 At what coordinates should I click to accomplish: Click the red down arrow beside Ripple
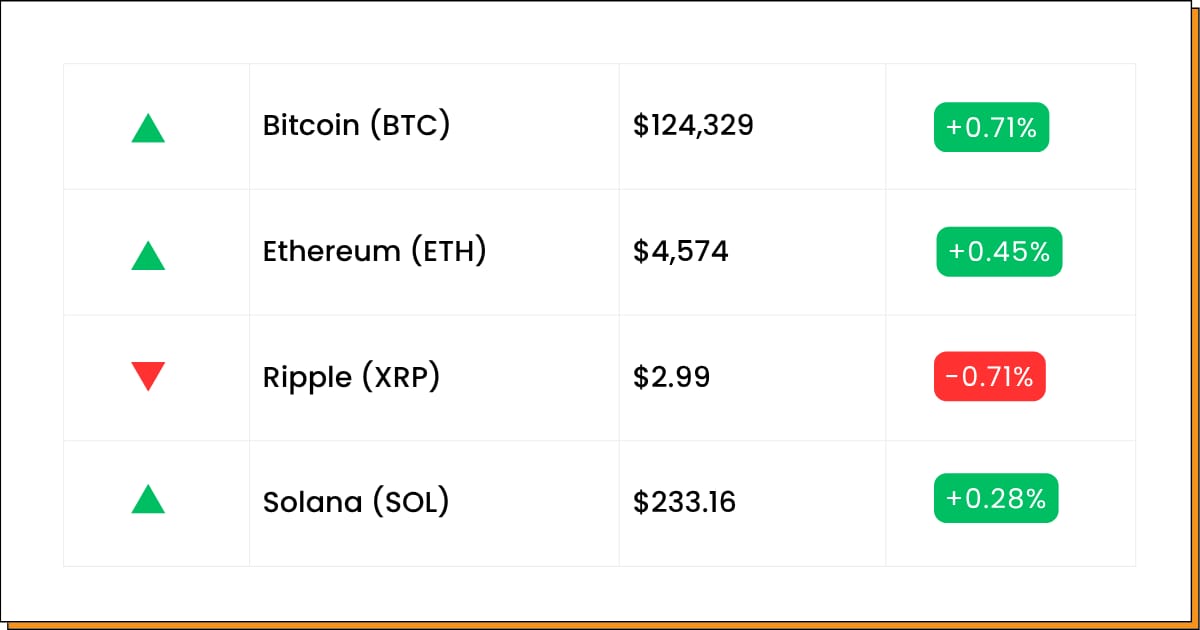point(148,376)
